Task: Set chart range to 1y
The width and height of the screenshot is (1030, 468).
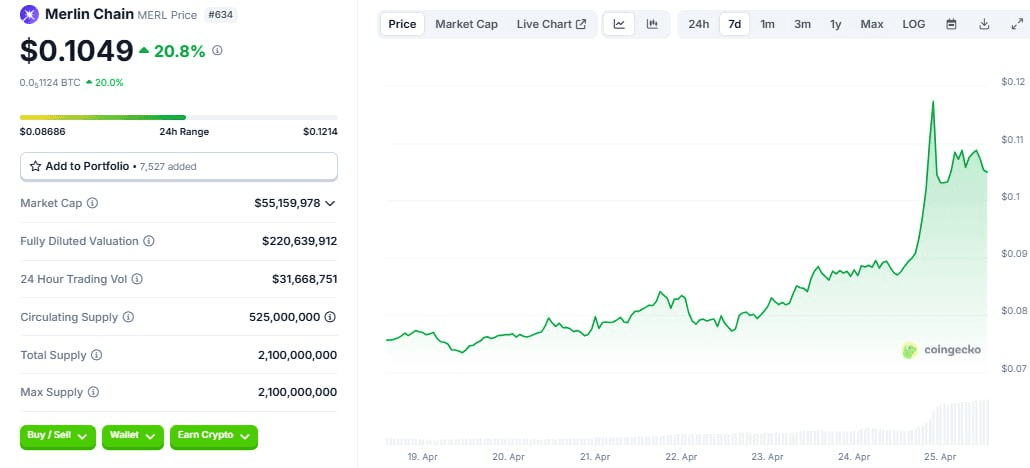Action: click(836, 24)
